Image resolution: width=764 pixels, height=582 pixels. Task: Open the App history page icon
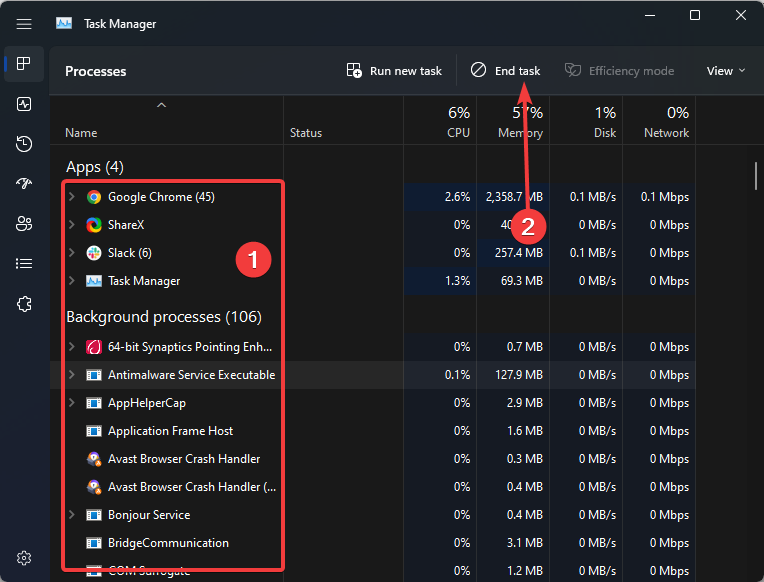click(24, 144)
